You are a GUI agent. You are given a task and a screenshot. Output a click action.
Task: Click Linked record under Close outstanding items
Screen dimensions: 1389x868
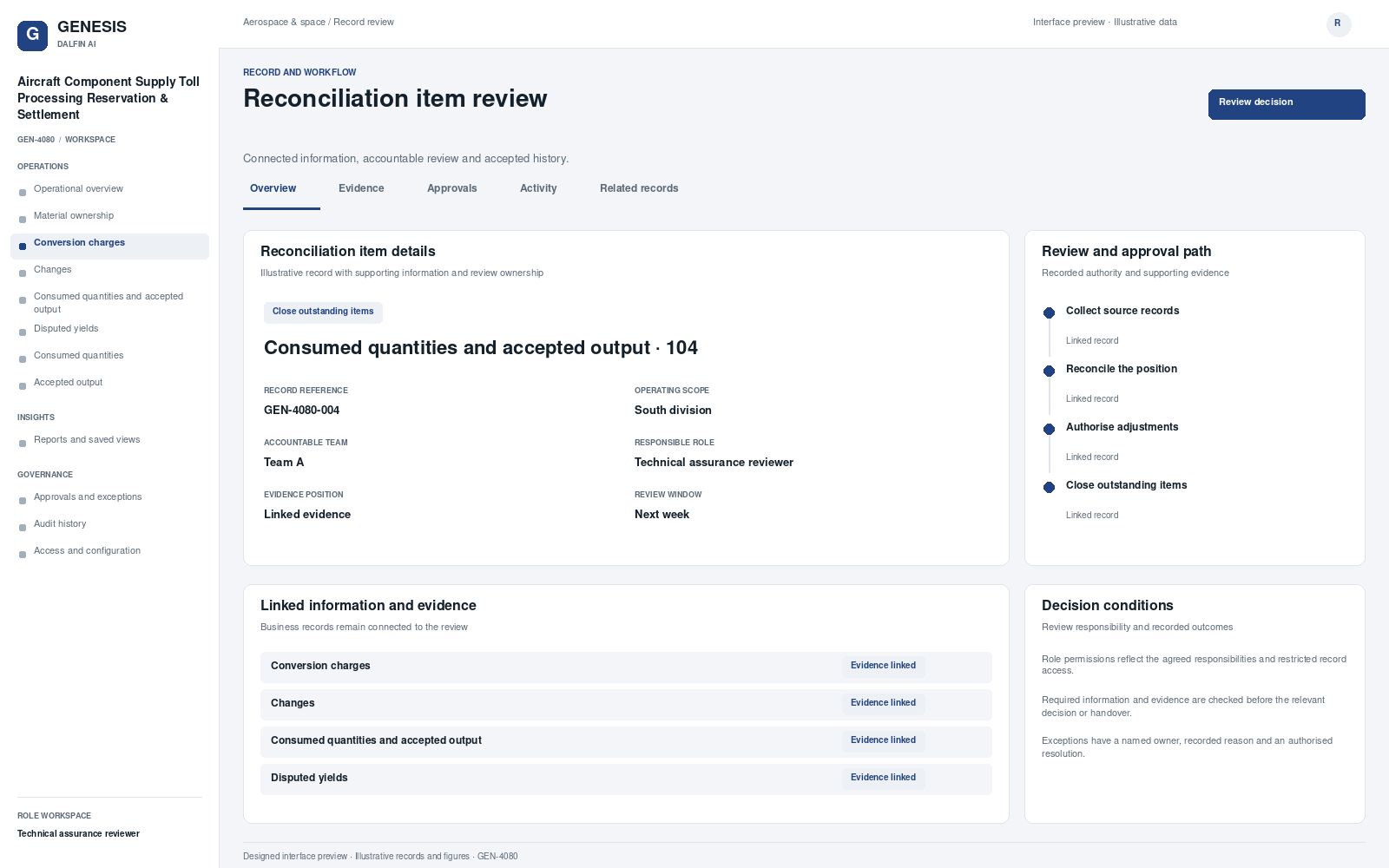click(x=1092, y=516)
